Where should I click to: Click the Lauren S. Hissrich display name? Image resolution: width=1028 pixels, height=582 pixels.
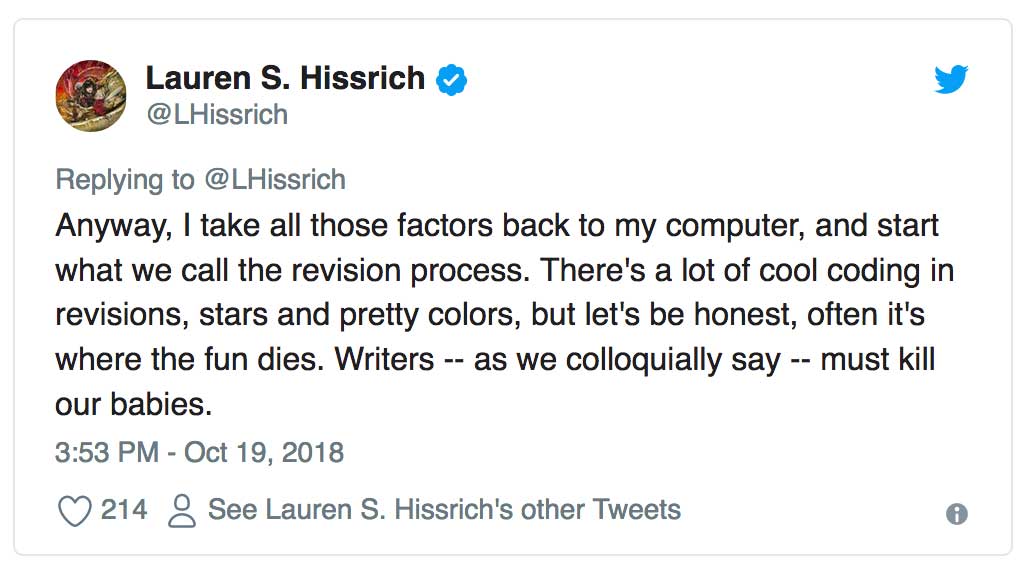[285, 78]
